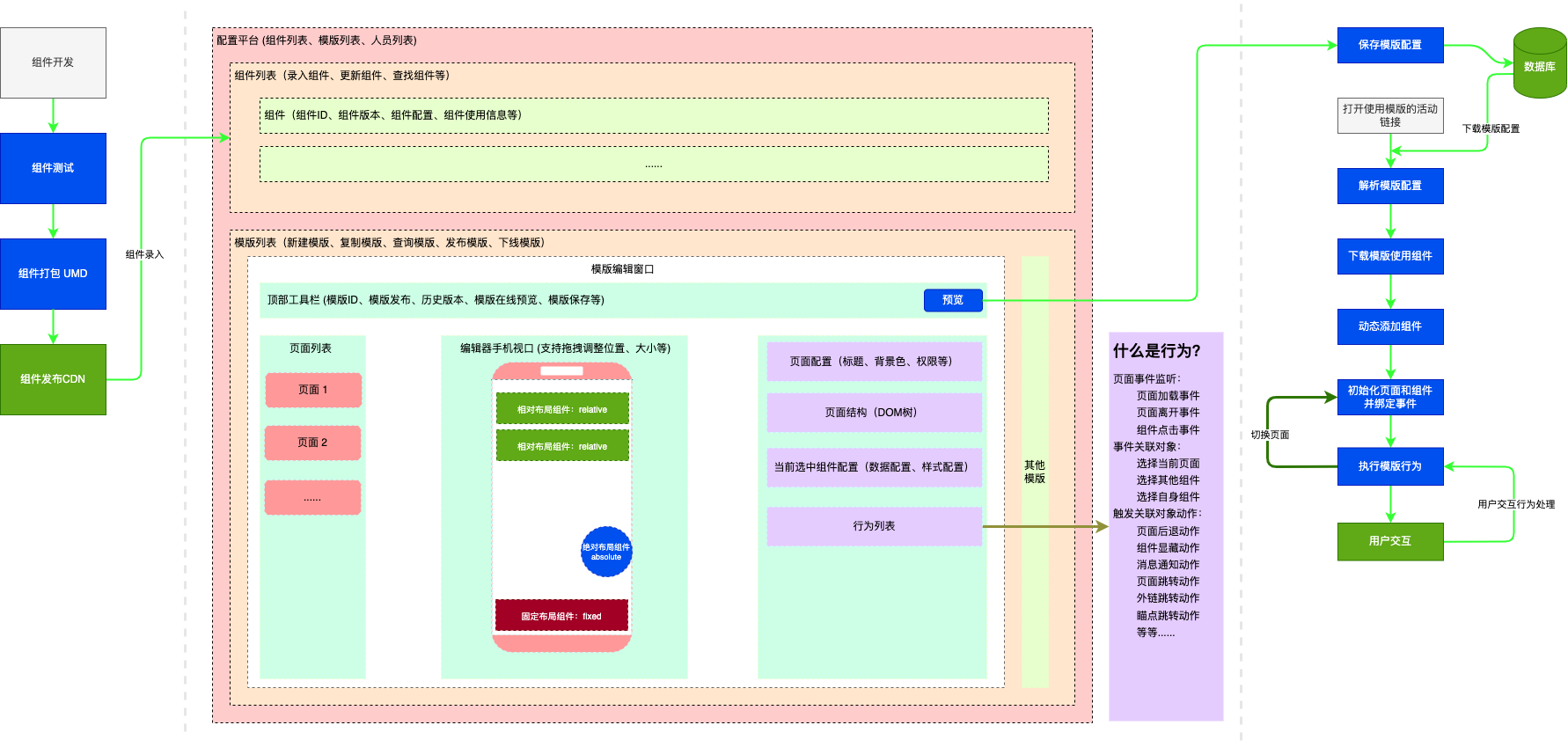Click the 动态添加组件 box
This screenshot has height=747, width=1568.
tap(1390, 326)
